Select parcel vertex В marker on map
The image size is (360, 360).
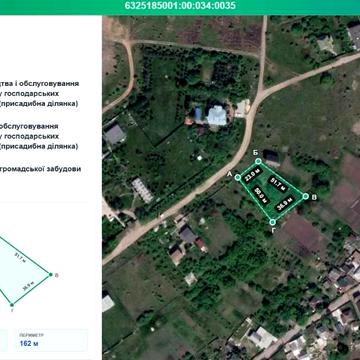click(x=306, y=196)
